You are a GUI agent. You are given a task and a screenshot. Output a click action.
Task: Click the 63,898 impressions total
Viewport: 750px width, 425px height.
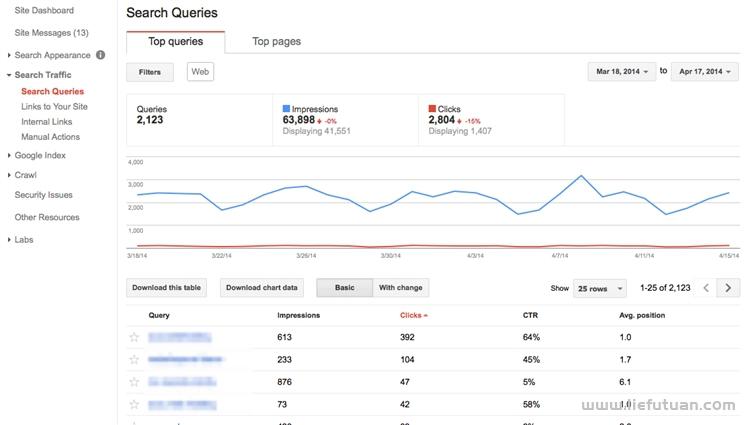tap(299, 120)
